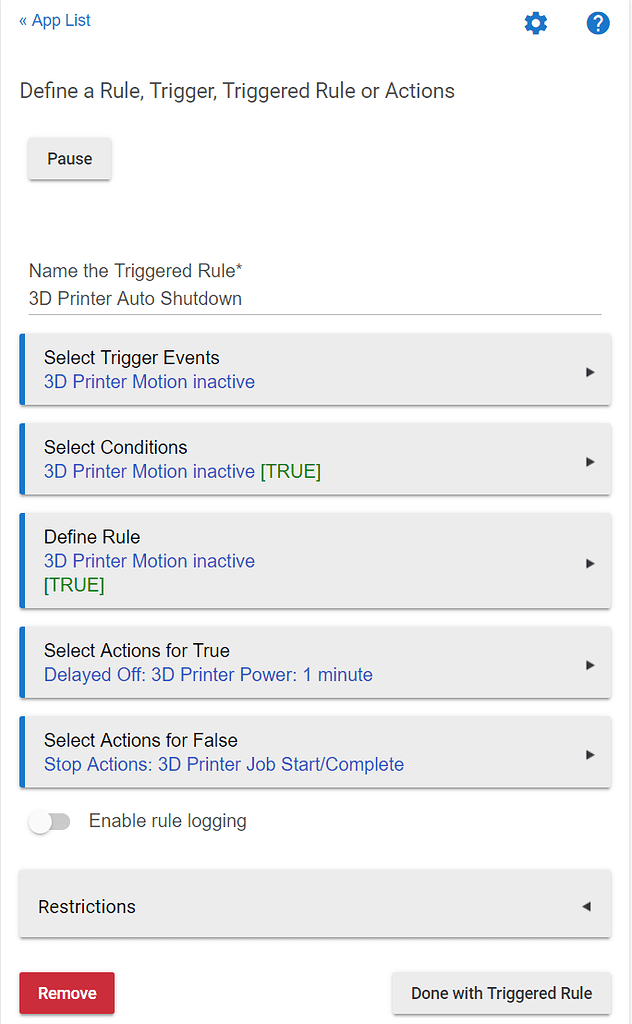
Task: Click arrow beside Select Actions for True
Action: (x=590, y=664)
